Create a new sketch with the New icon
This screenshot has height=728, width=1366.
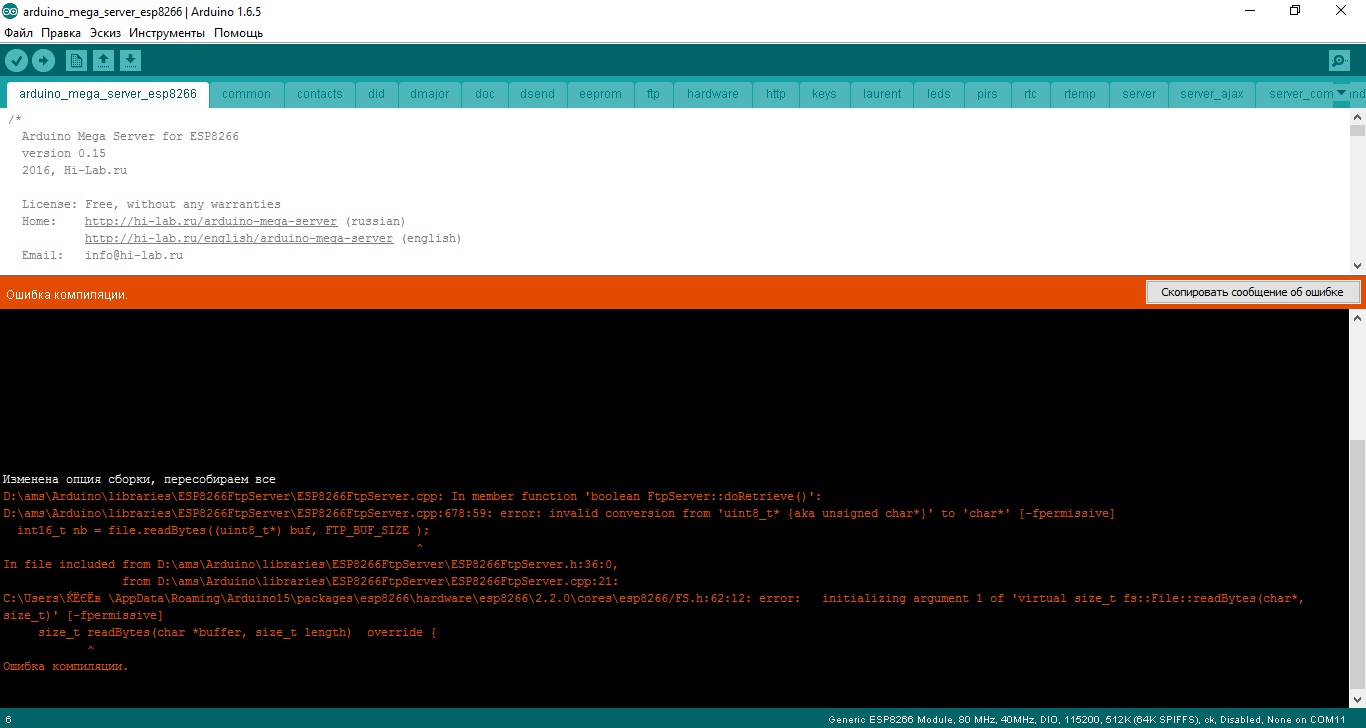click(x=76, y=61)
